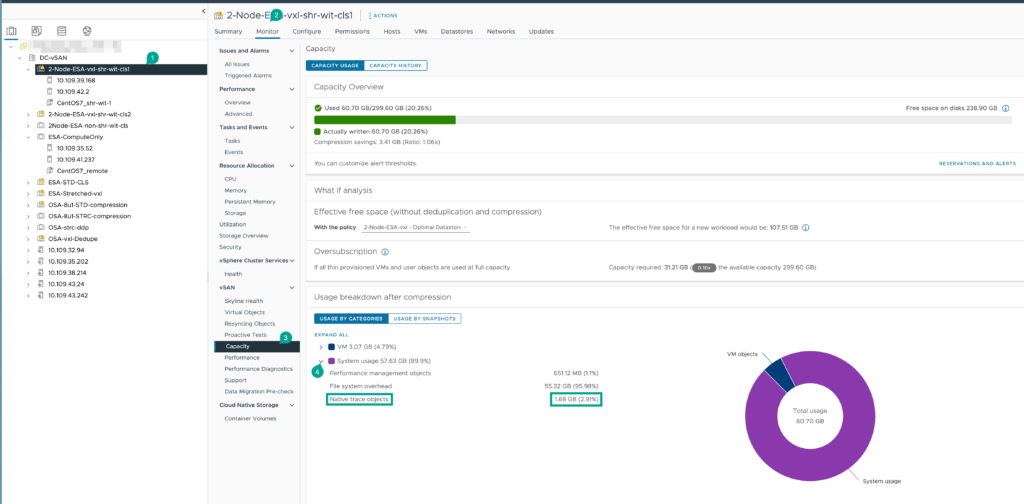Open Virtual Objects under vSAN
Screen dimensions: 1024x504
click(x=245, y=312)
